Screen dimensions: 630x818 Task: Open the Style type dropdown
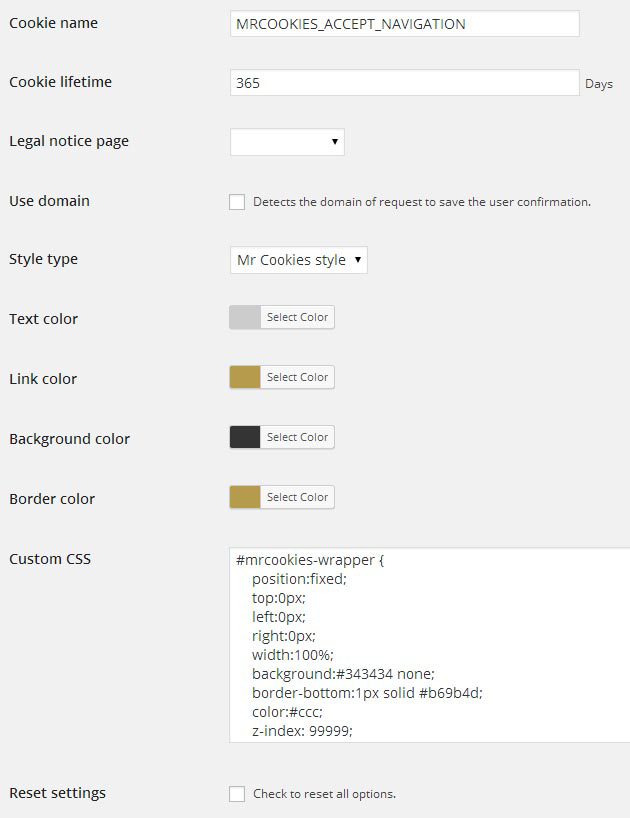pyautogui.click(x=299, y=260)
